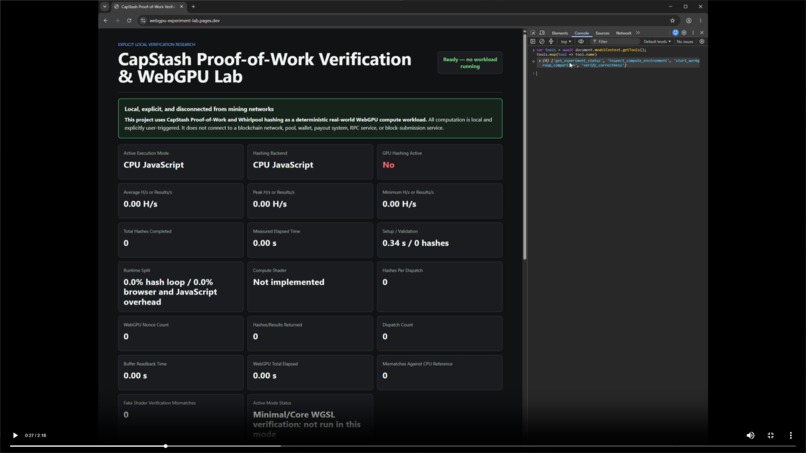Click the Compute Shader 'Not implemented' value

click(288, 282)
